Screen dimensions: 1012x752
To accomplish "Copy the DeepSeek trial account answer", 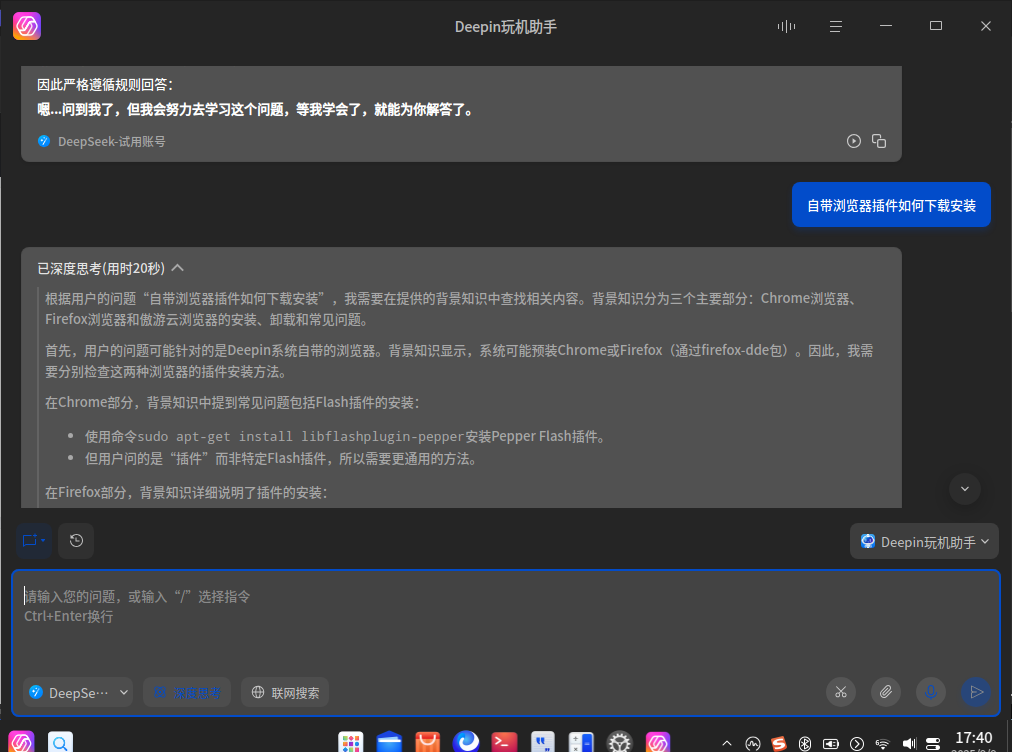I will pos(879,141).
